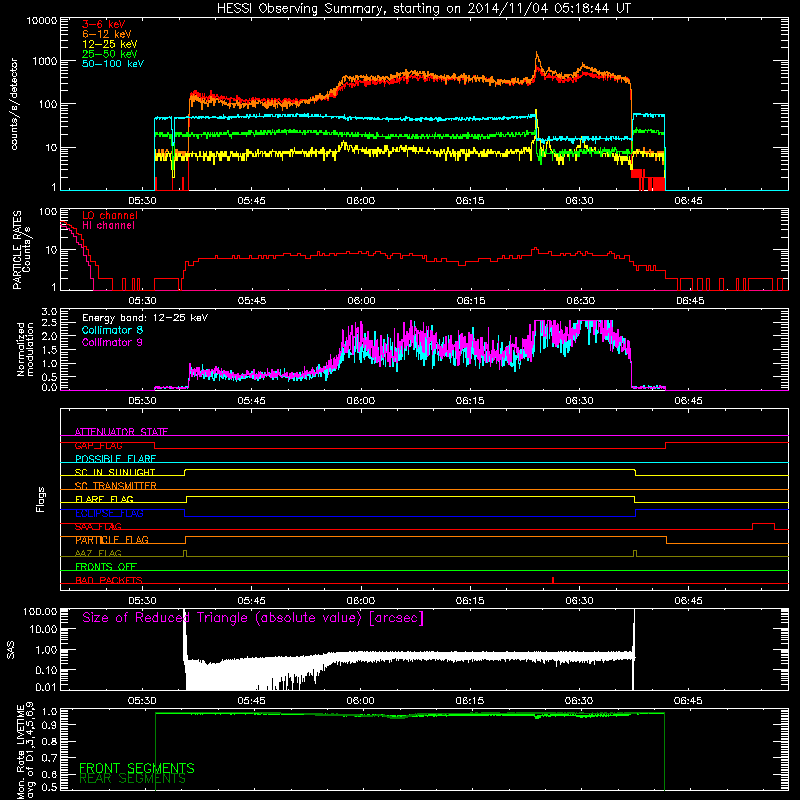
Task: Click the 'BAD_PACKETS' flag label
Action: click(x=109, y=580)
